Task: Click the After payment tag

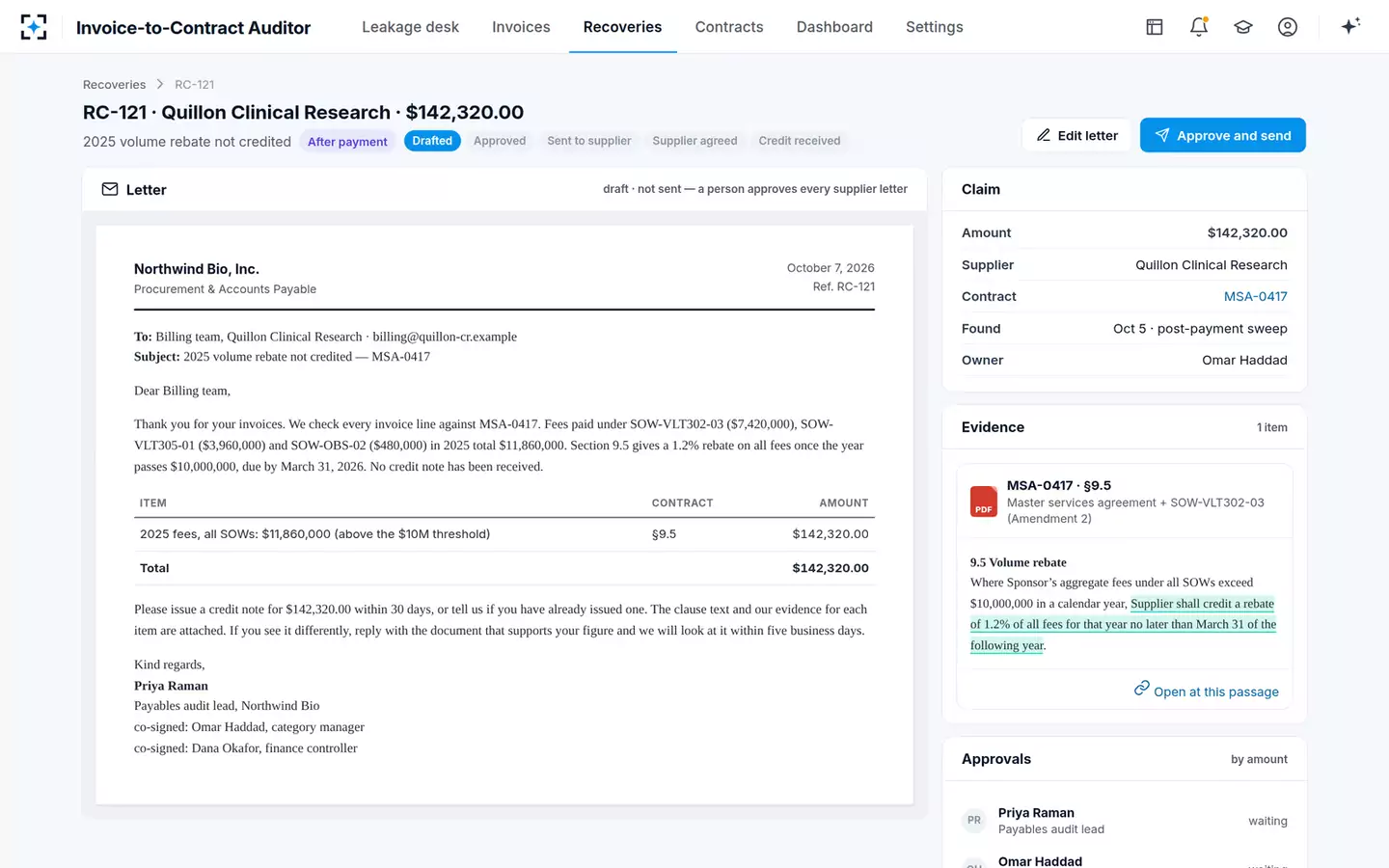Action: coord(347,141)
